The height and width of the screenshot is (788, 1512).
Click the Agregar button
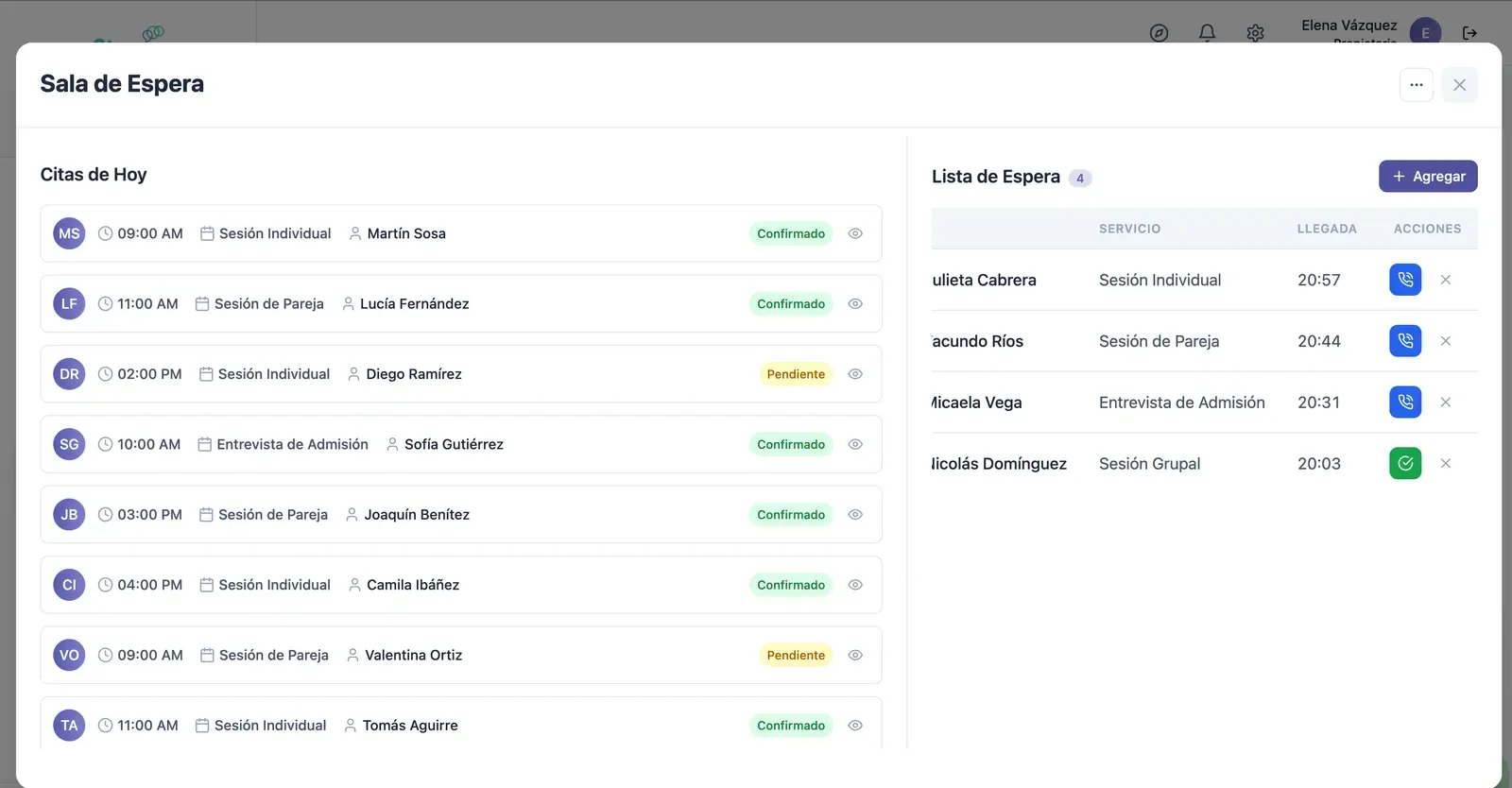coord(1428,177)
